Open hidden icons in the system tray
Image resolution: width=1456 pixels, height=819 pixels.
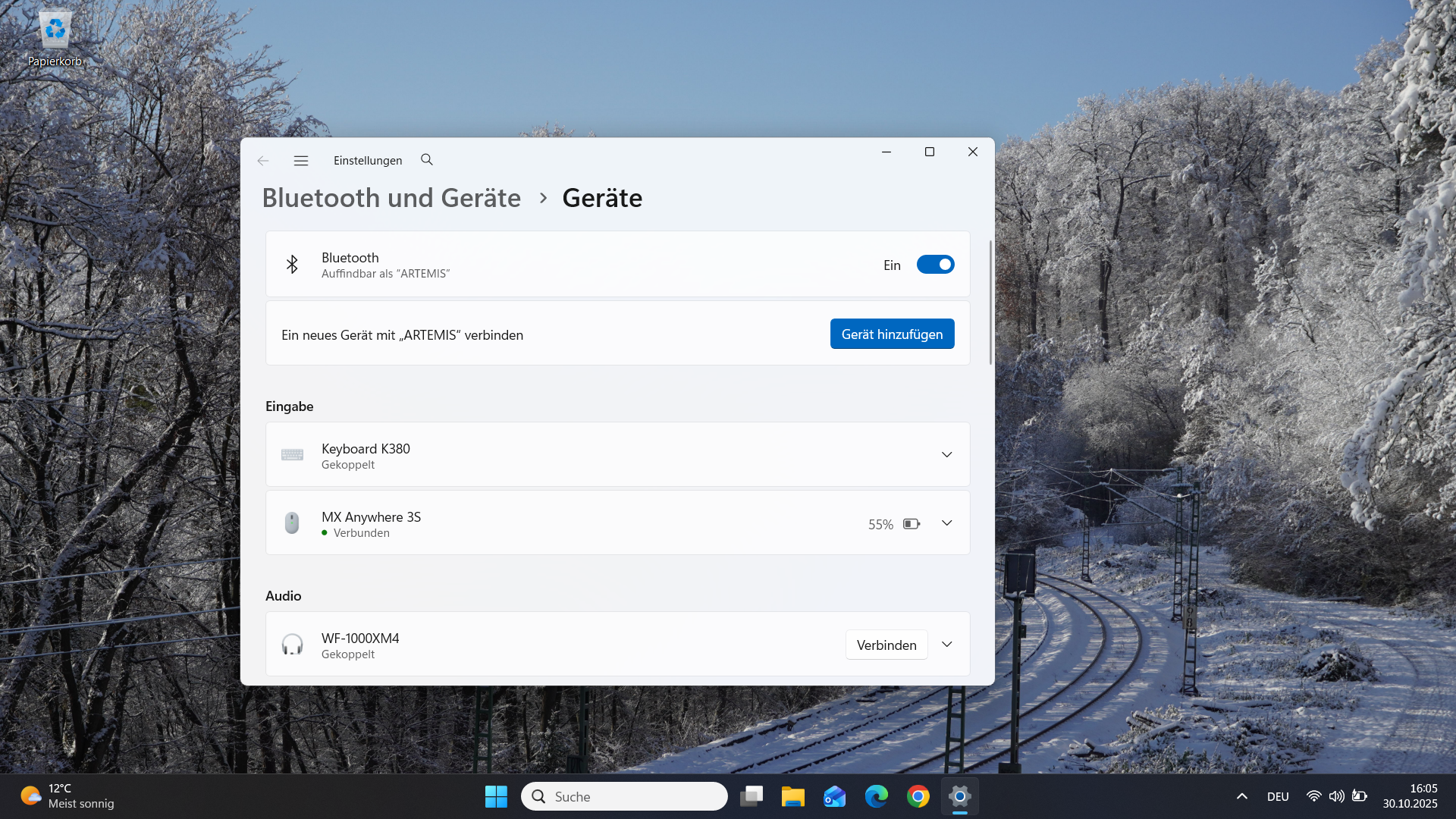pyautogui.click(x=1241, y=796)
